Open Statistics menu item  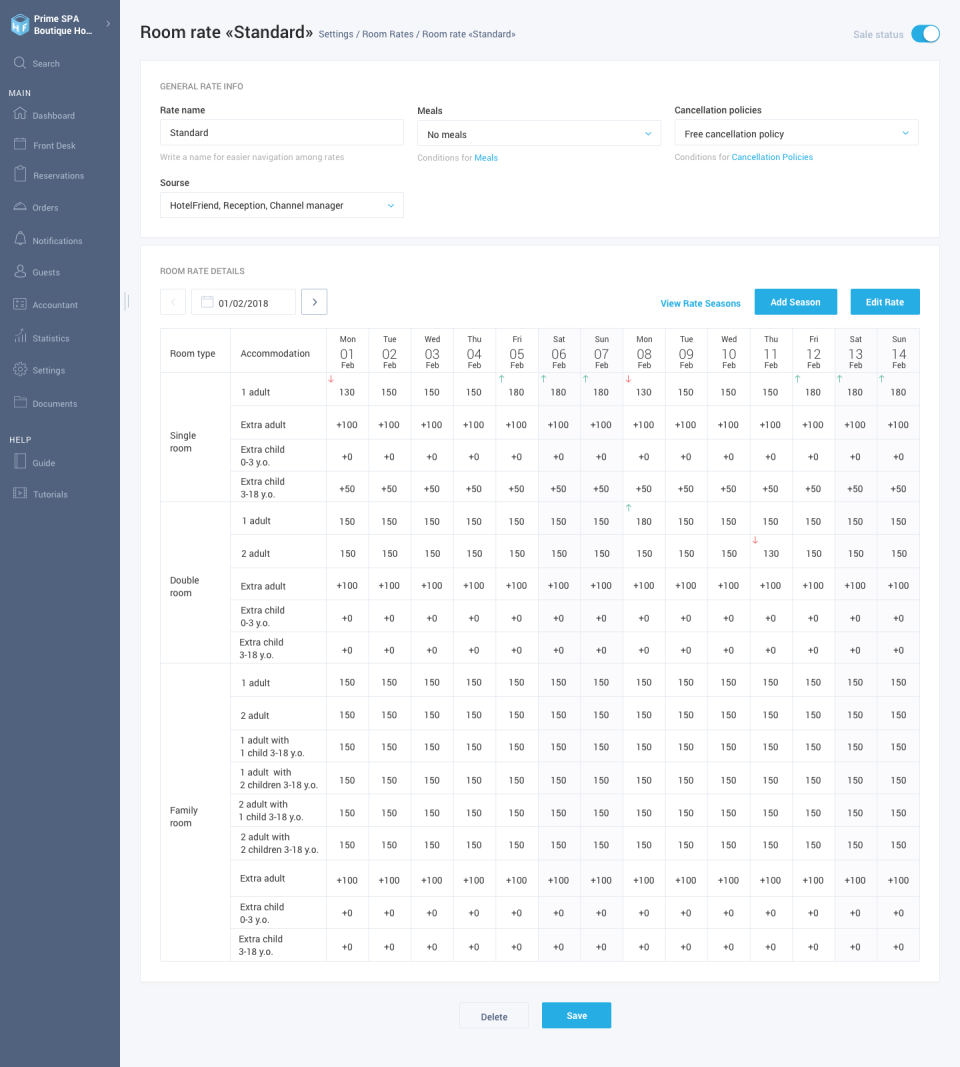pos(51,338)
